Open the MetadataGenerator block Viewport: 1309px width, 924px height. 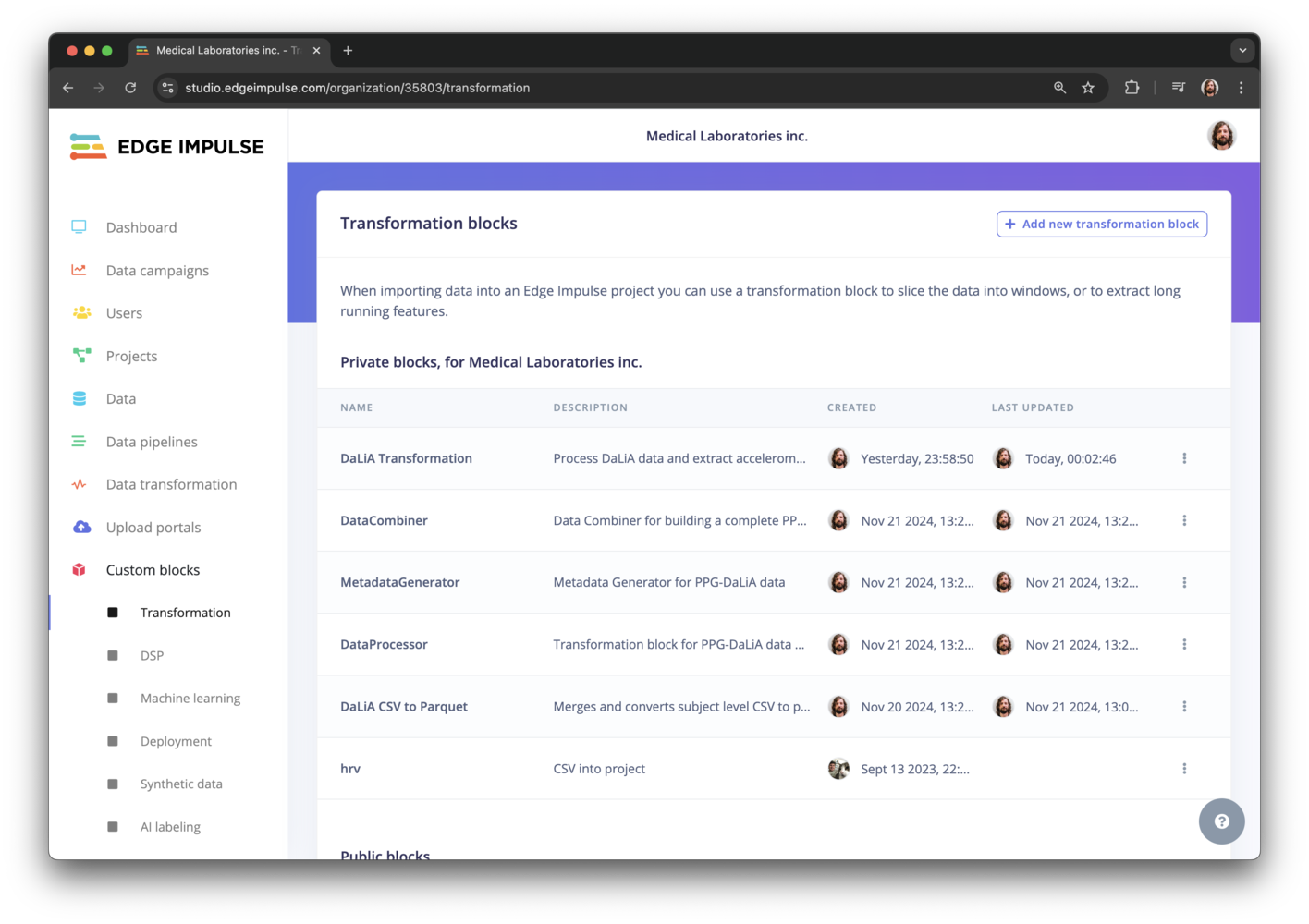(399, 582)
